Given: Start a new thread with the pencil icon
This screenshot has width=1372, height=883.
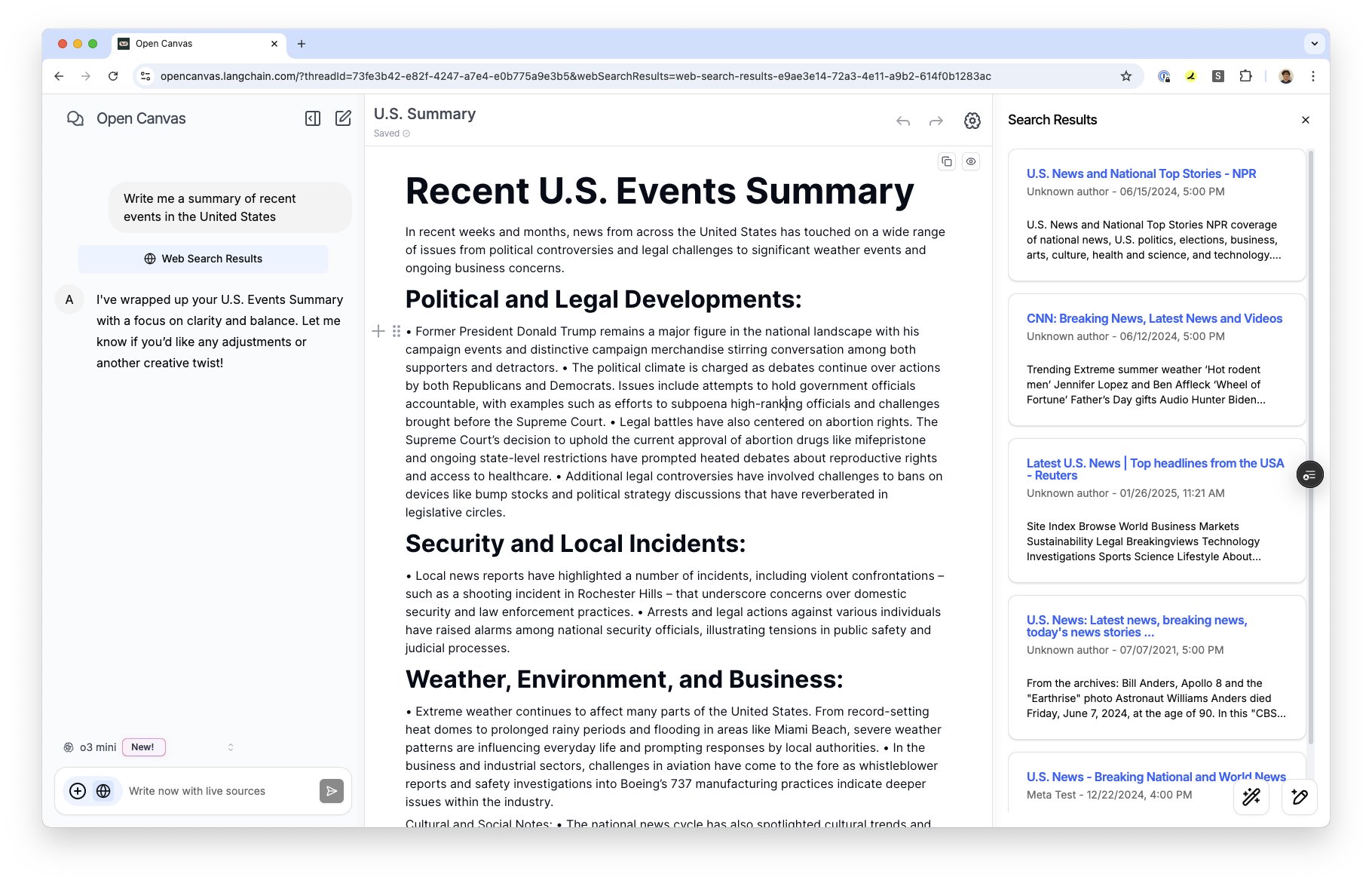Looking at the screenshot, I should [343, 118].
